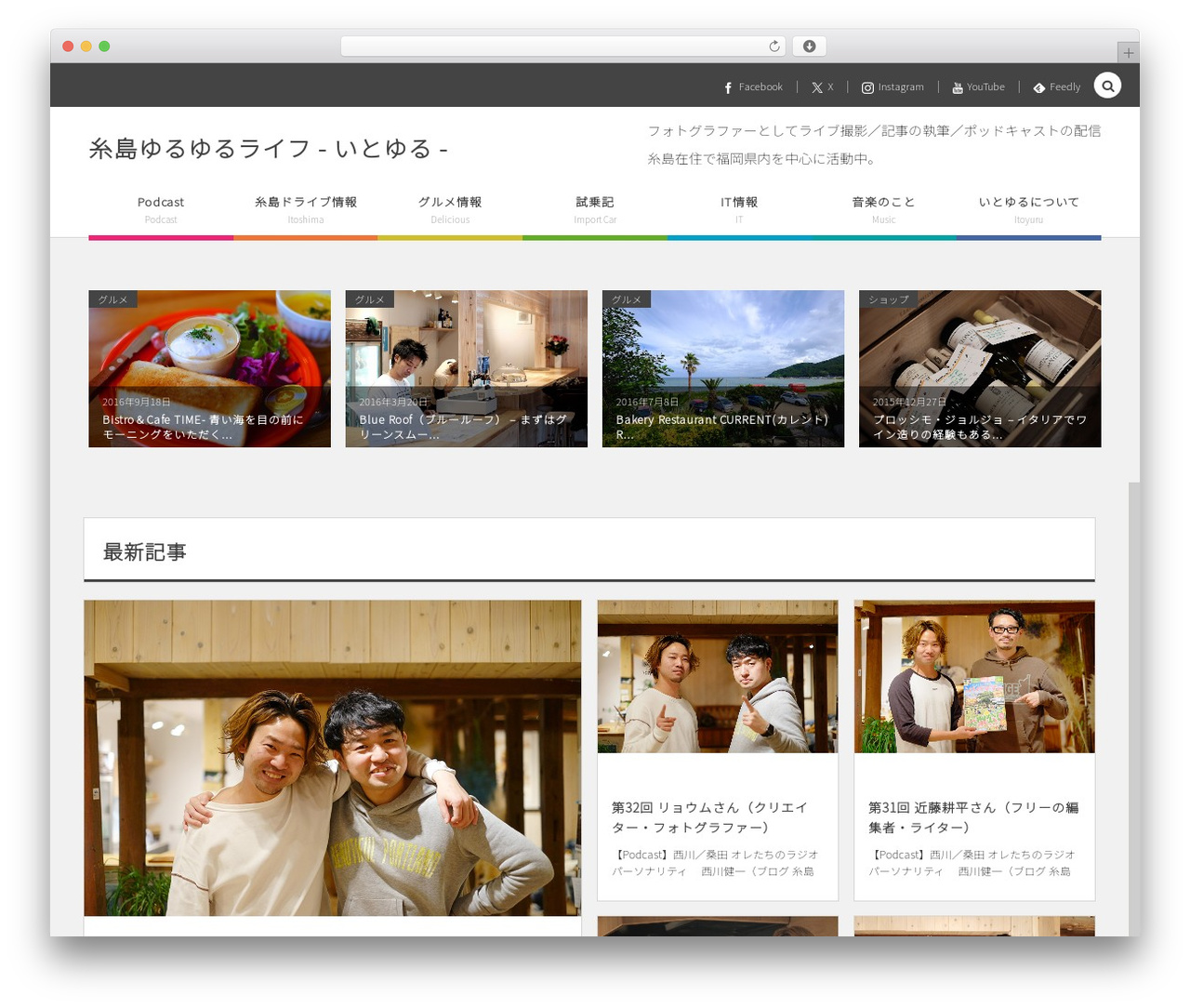This screenshot has height=1008, width=1190.
Task: Select グルメ tag on Blue Roof card
Action: [x=370, y=299]
